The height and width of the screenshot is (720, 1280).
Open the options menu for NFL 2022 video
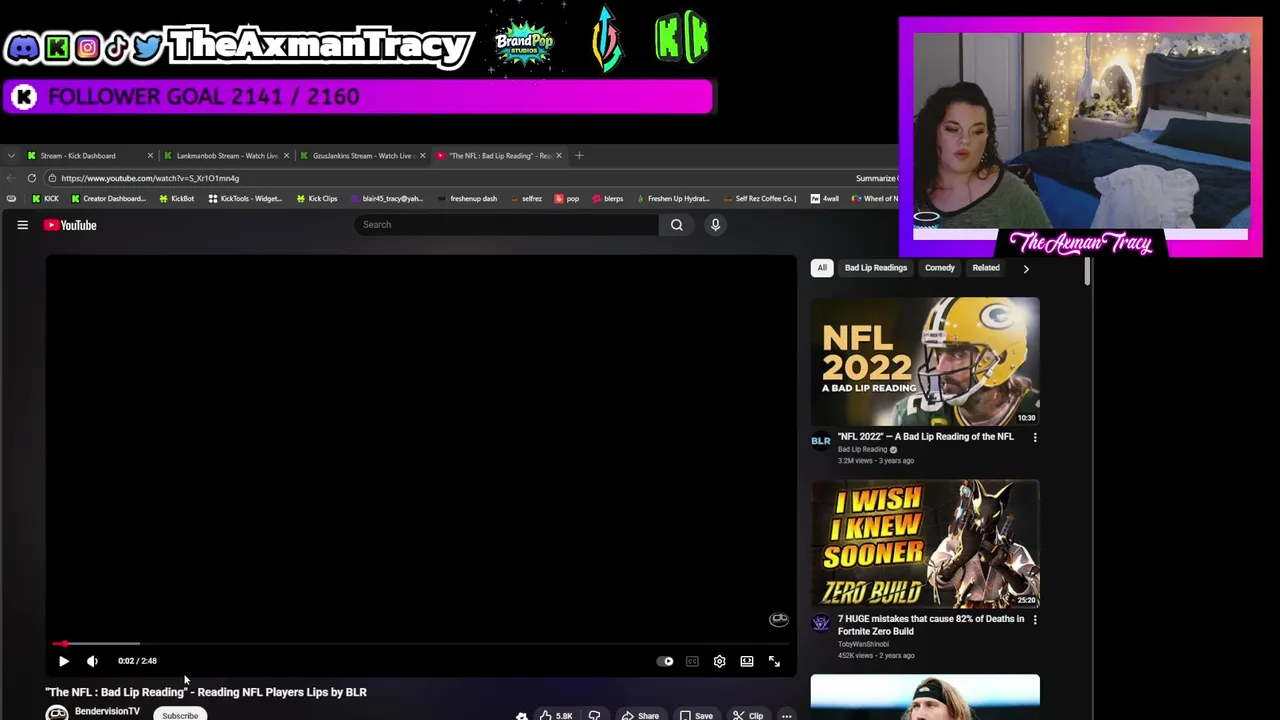click(1035, 437)
